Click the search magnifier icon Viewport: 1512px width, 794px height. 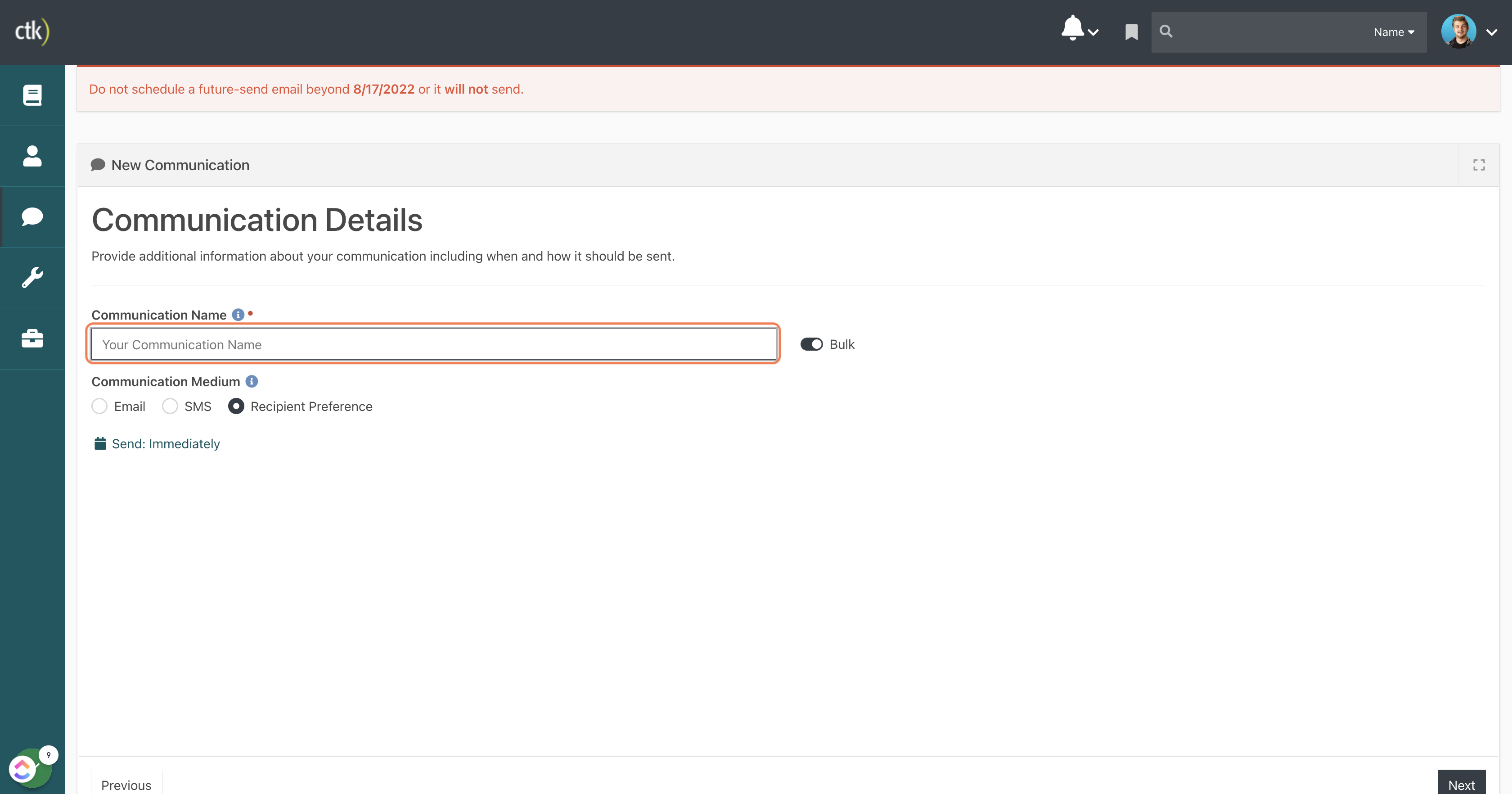point(1165,32)
